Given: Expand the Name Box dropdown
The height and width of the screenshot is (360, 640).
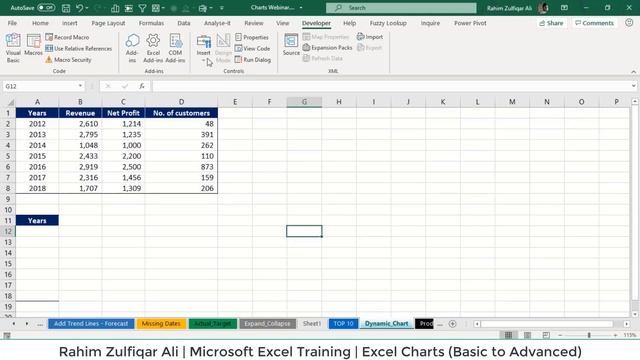Looking at the screenshot, I should [x=80, y=86].
